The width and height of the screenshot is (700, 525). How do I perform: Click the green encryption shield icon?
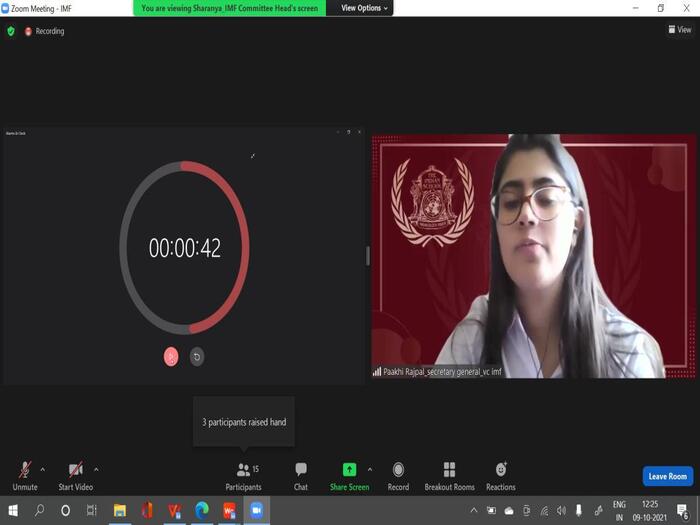click(11, 31)
